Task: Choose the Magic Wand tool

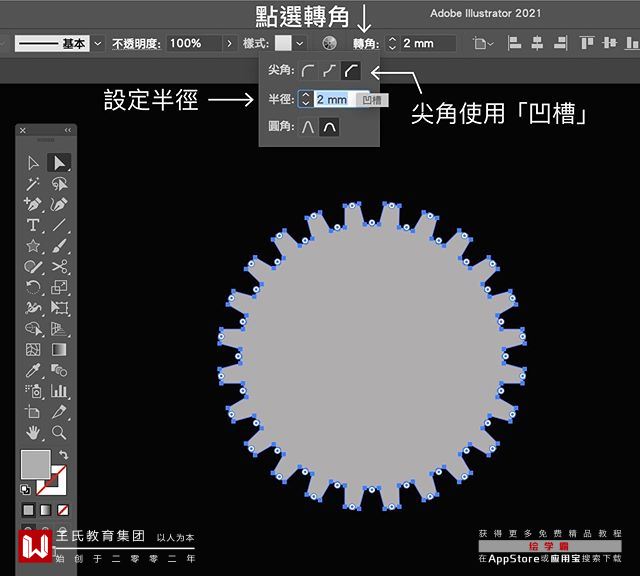Action: (x=33, y=184)
